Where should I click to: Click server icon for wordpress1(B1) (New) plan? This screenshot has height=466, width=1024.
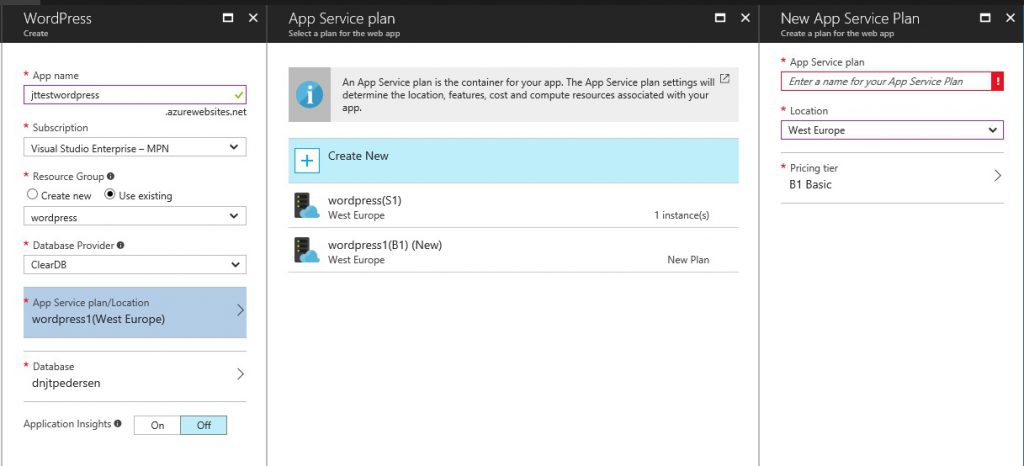click(306, 250)
